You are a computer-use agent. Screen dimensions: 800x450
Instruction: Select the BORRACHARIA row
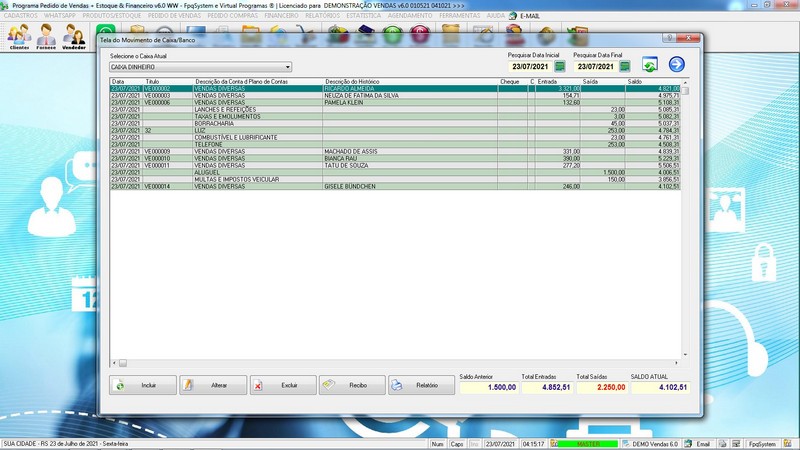[x=395, y=123]
